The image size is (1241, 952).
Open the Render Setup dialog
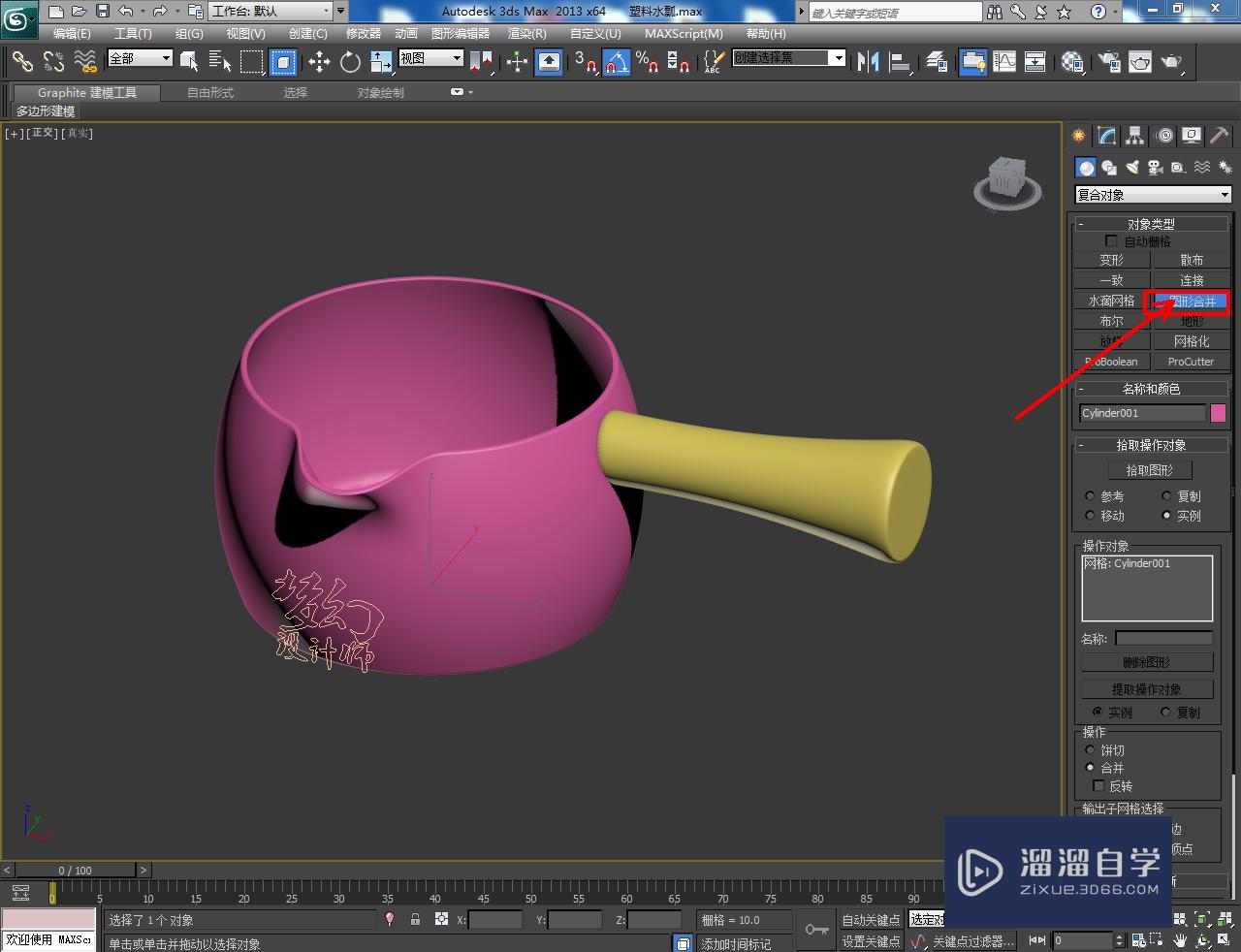[x=1108, y=62]
